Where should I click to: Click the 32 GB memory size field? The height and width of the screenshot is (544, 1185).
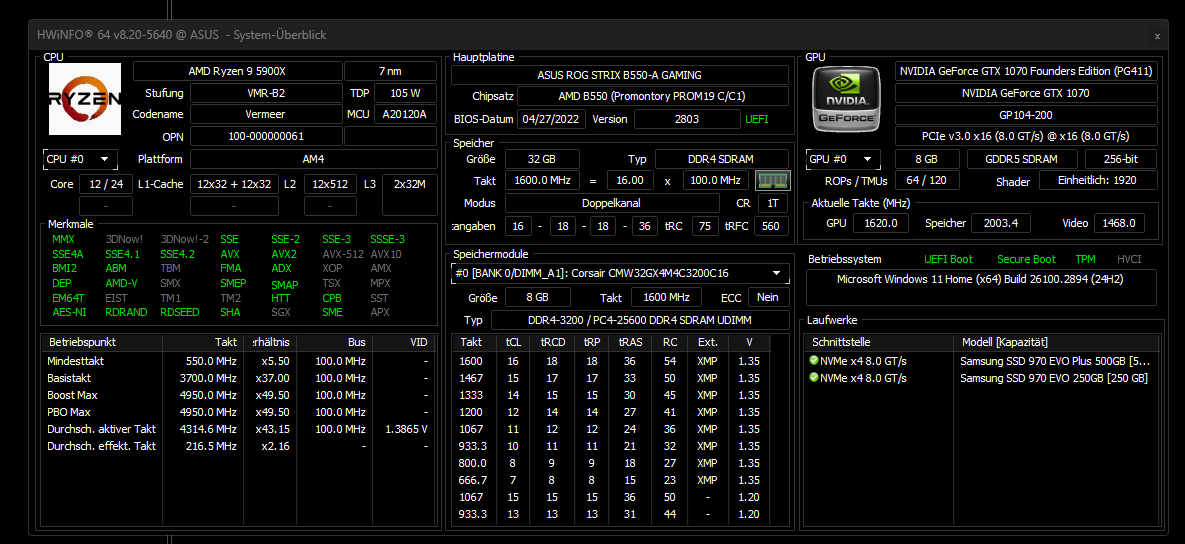coord(542,159)
